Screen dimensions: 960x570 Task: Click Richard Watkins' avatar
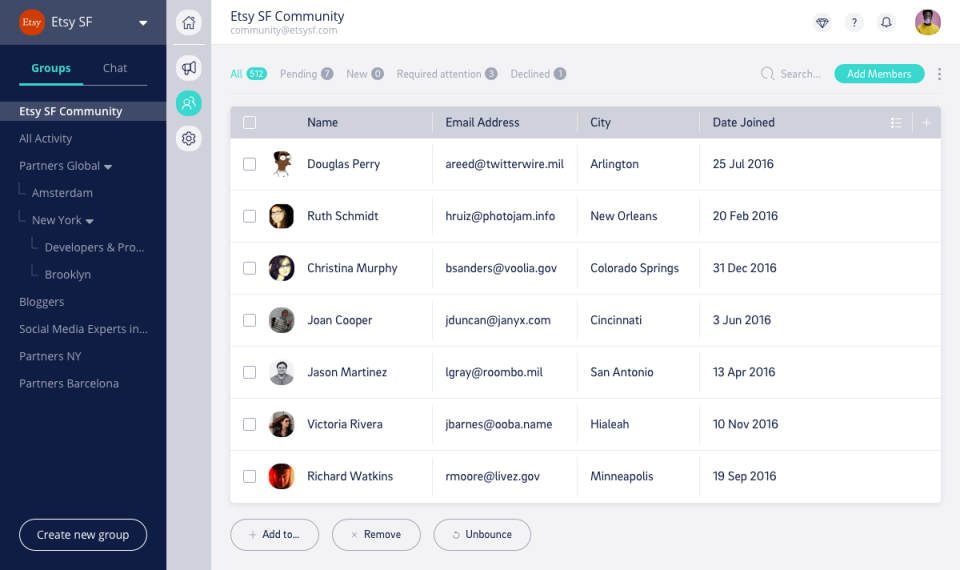282,476
